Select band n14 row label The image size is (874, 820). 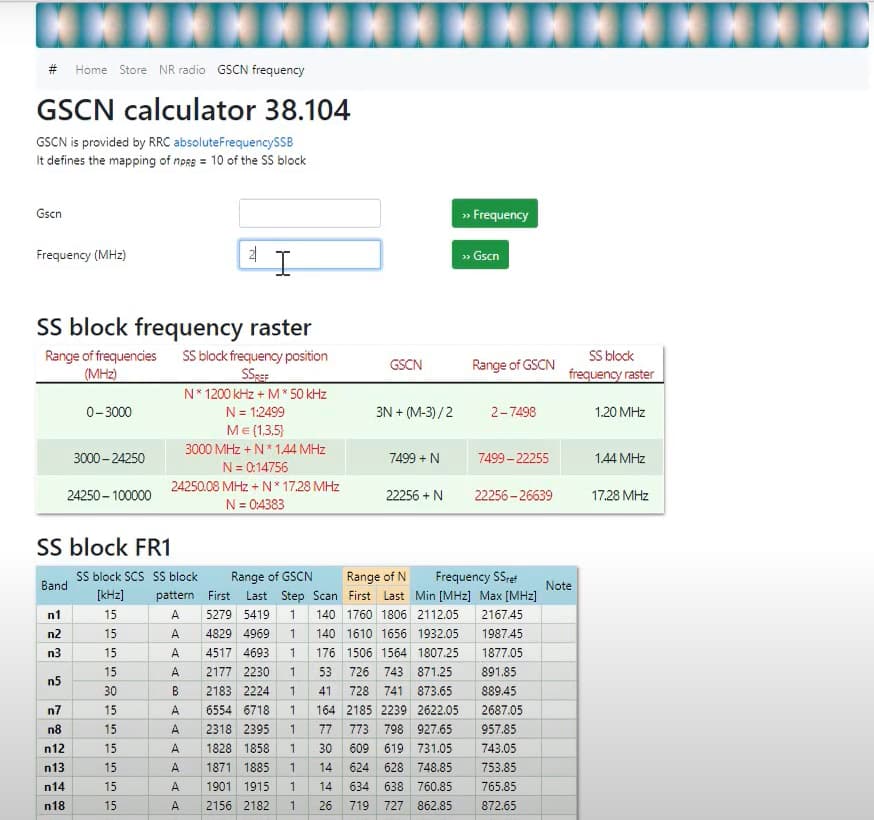pyautogui.click(x=54, y=787)
